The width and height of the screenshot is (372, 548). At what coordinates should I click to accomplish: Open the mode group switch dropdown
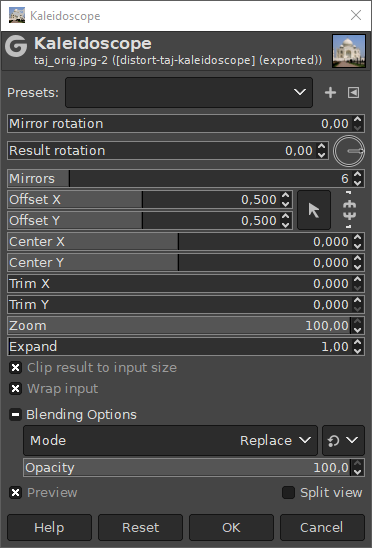click(x=343, y=440)
